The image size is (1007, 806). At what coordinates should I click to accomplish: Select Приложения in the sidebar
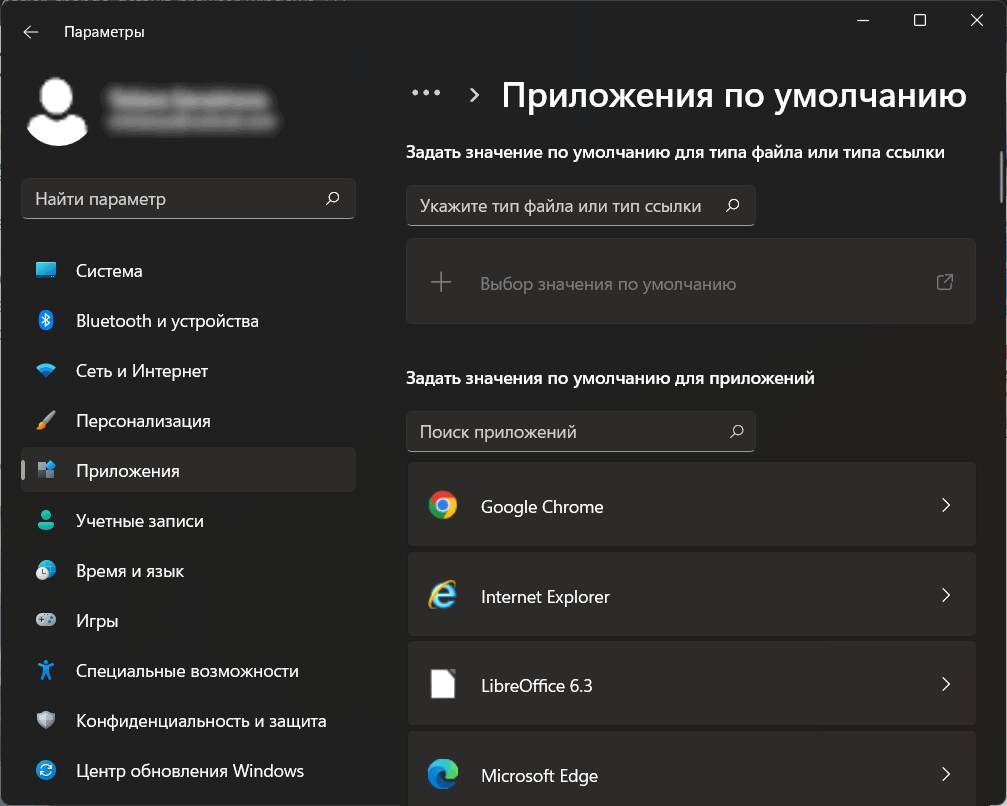(188, 470)
